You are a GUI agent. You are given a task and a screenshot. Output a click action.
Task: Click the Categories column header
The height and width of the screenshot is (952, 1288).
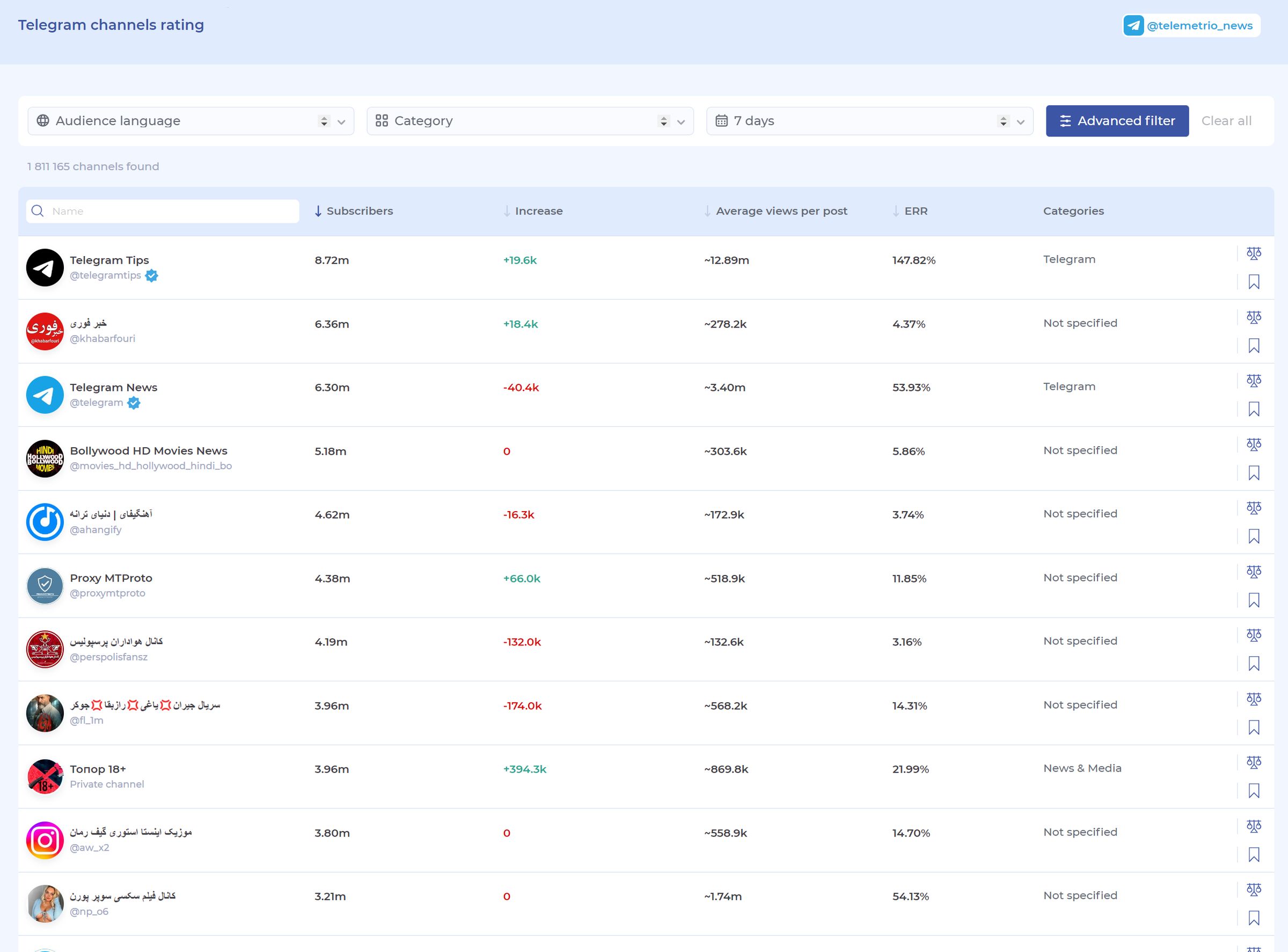coord(1073,211)
